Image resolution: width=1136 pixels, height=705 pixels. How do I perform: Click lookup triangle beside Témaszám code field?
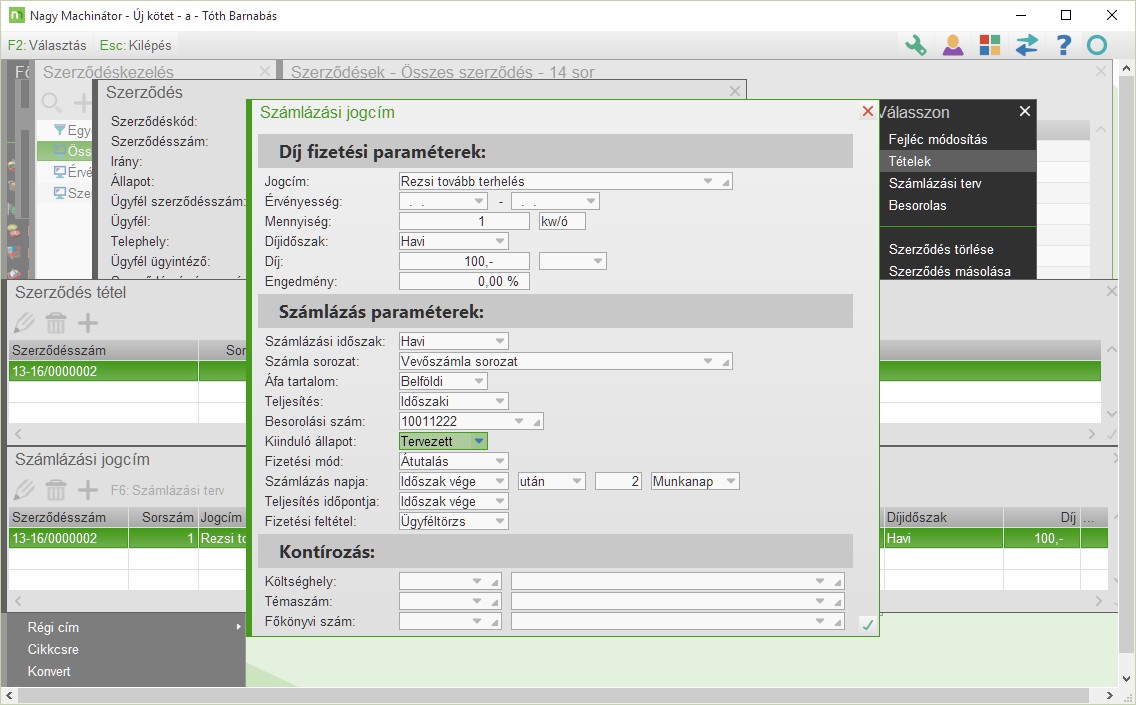coord(495,601)
